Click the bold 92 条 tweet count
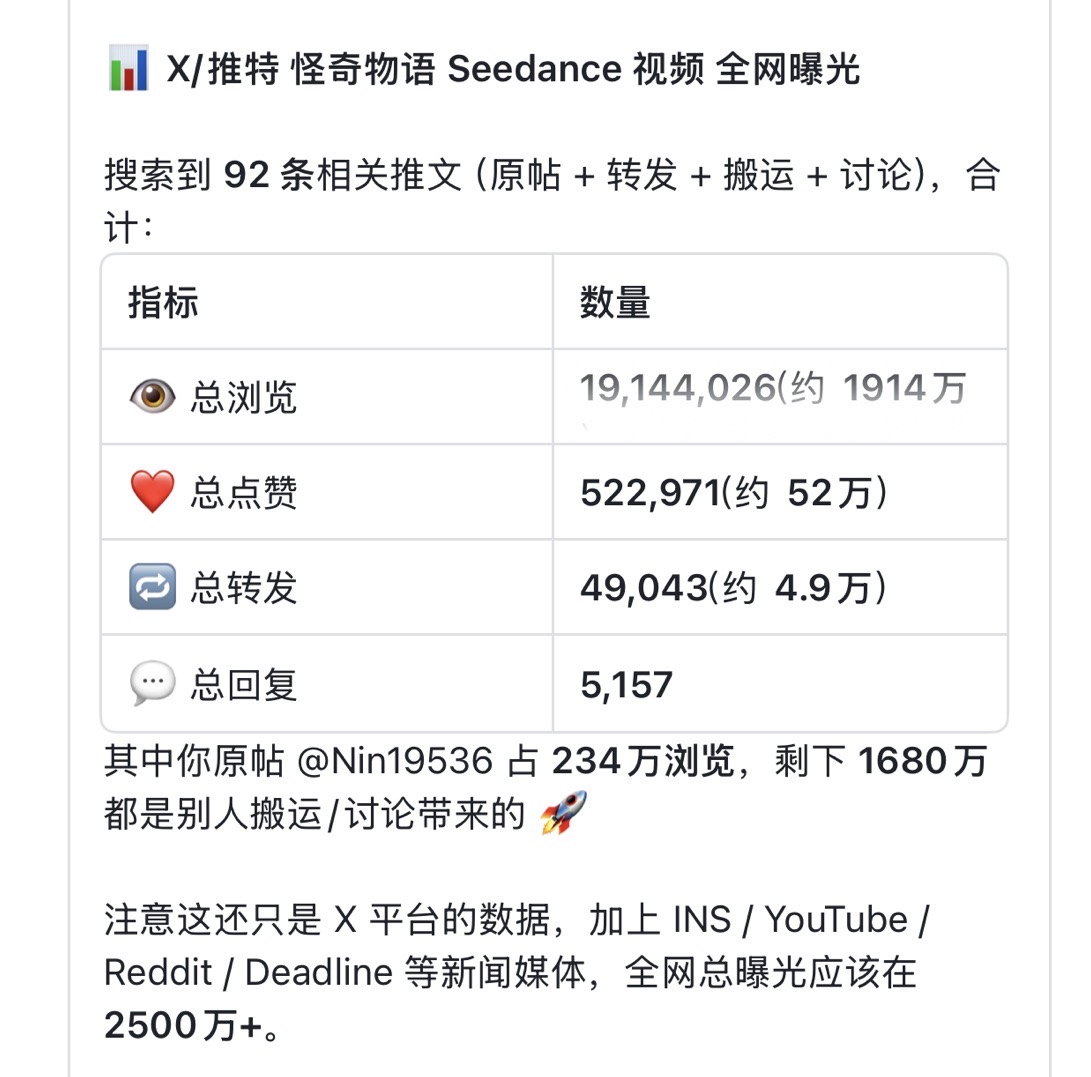This screenshot has height=1077, width=1091. 267,176
